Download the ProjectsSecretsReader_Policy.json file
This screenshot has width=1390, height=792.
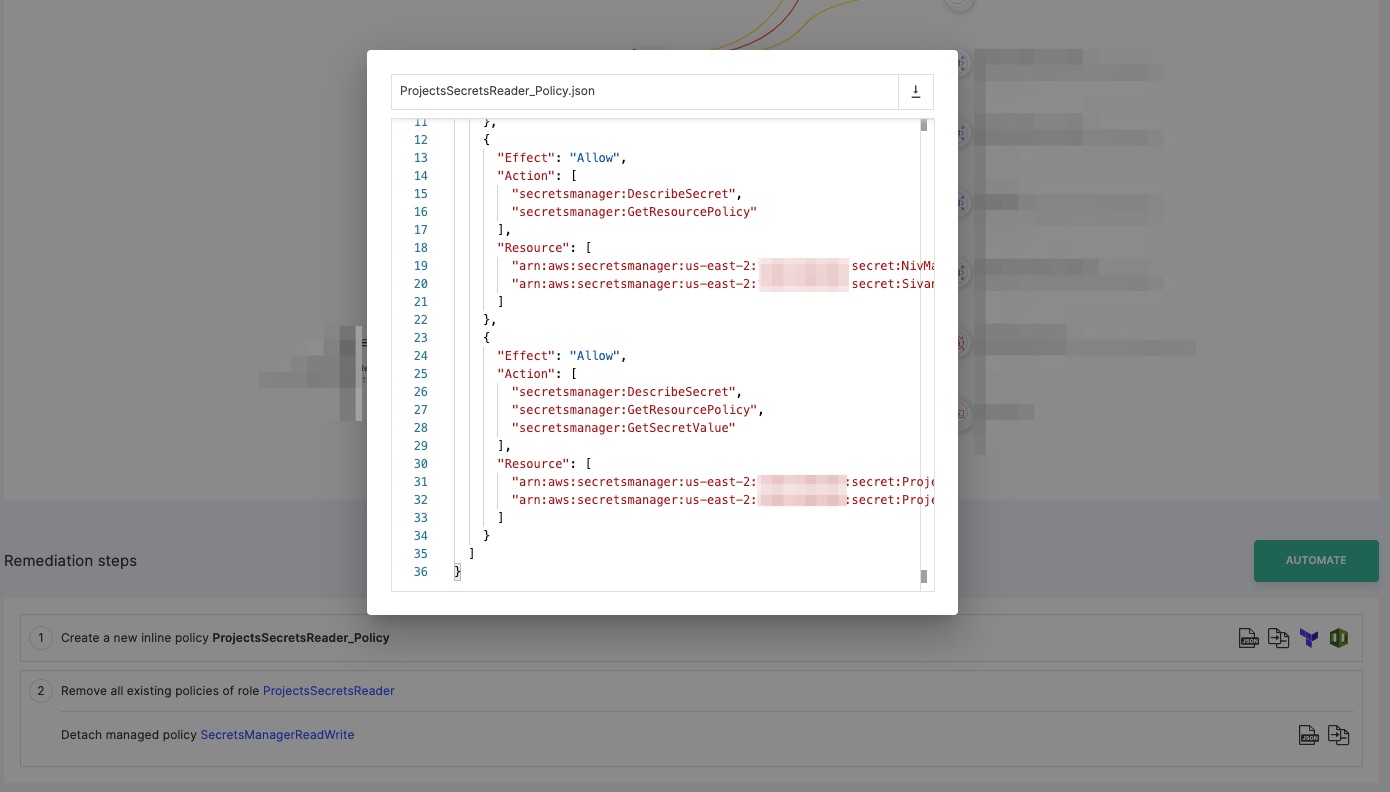tap(915, 91)
